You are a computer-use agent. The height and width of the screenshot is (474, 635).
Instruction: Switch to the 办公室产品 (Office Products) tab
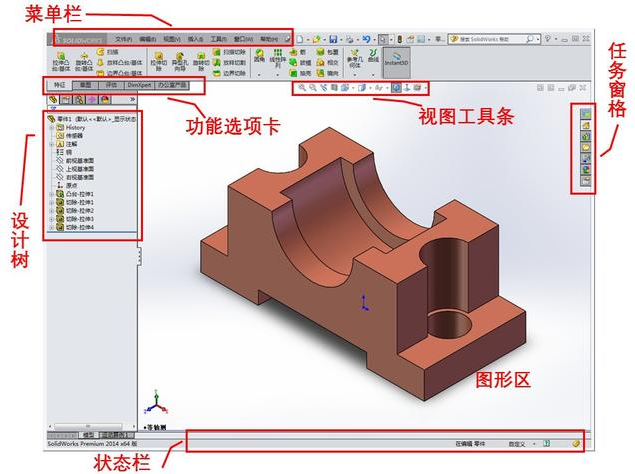pos(173,85)
